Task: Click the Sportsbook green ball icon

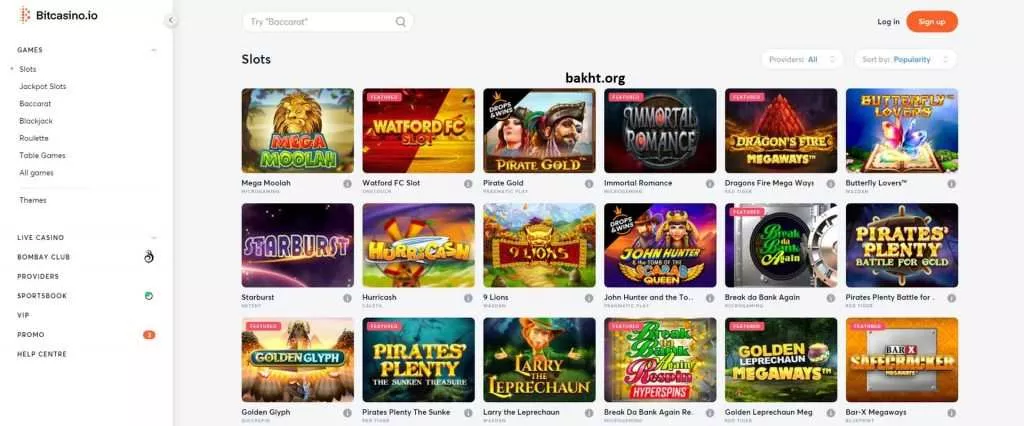Action: 149,296
